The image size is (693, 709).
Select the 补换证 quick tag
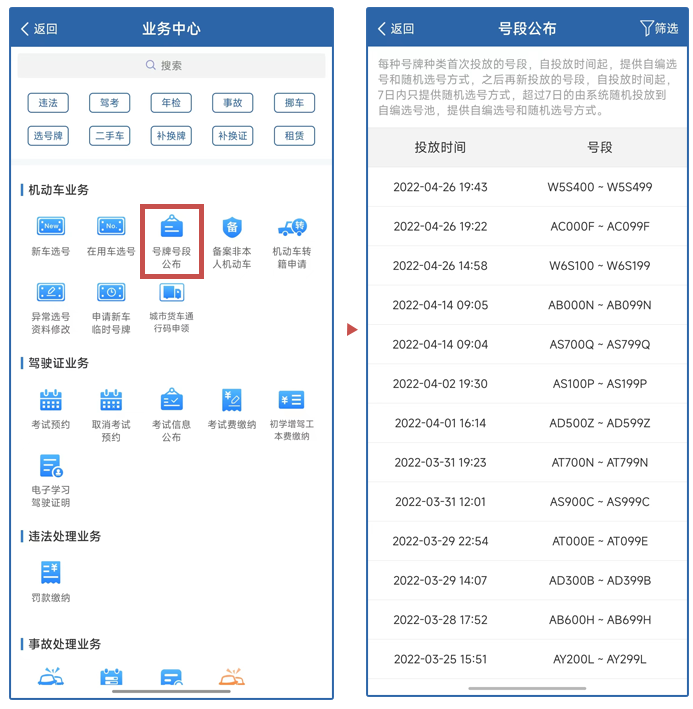(232, 136)
